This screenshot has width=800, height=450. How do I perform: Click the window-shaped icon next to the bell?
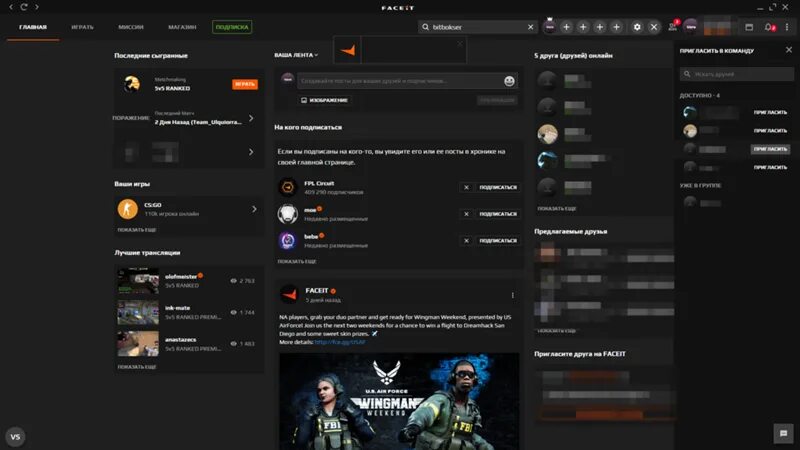pyautogui.click(x=749, y=27)
